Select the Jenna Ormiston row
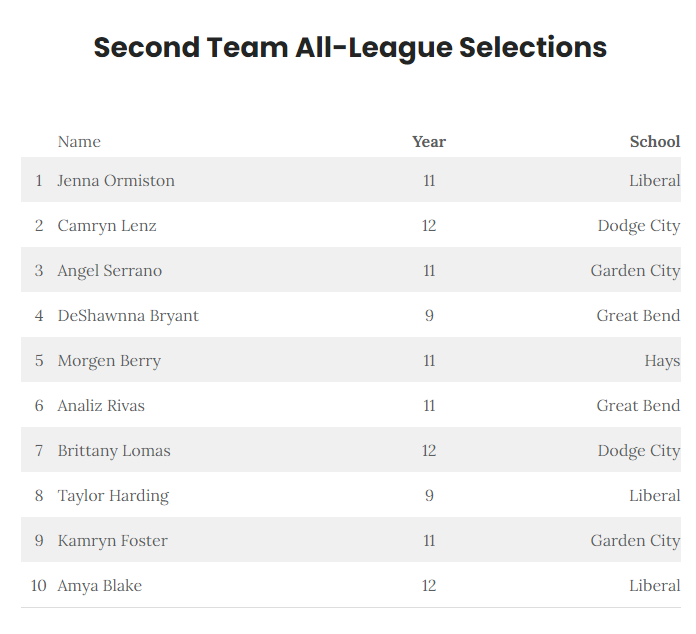696x634 pixels. click(x=351, y=180)
